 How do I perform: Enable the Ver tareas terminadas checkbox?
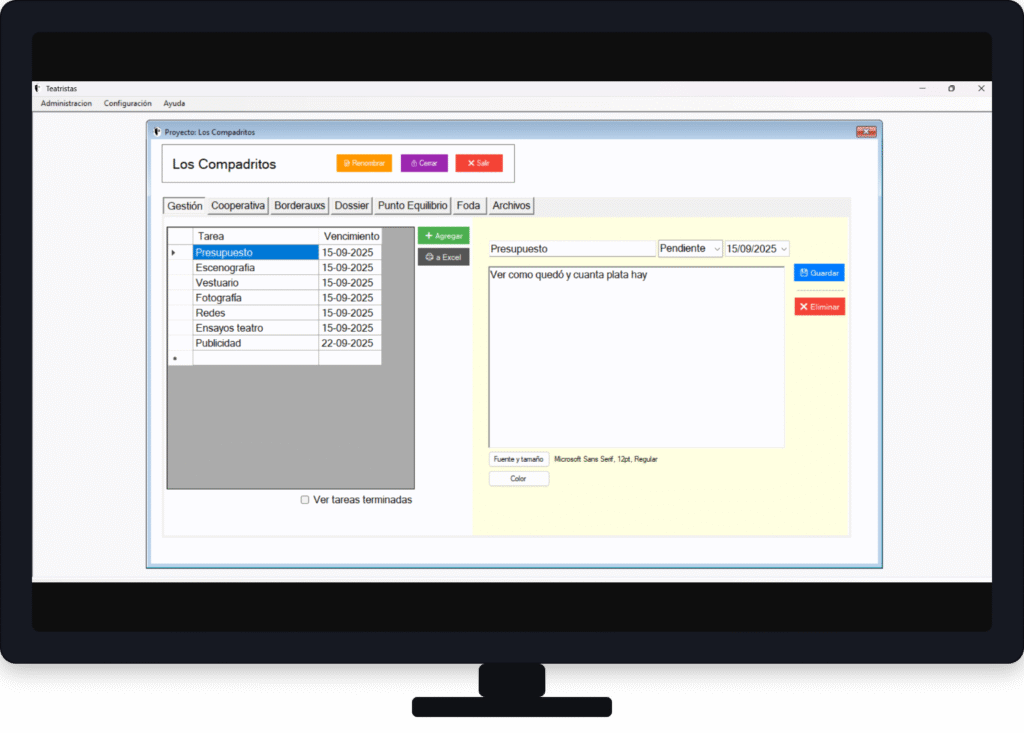[x=305, y=500]
